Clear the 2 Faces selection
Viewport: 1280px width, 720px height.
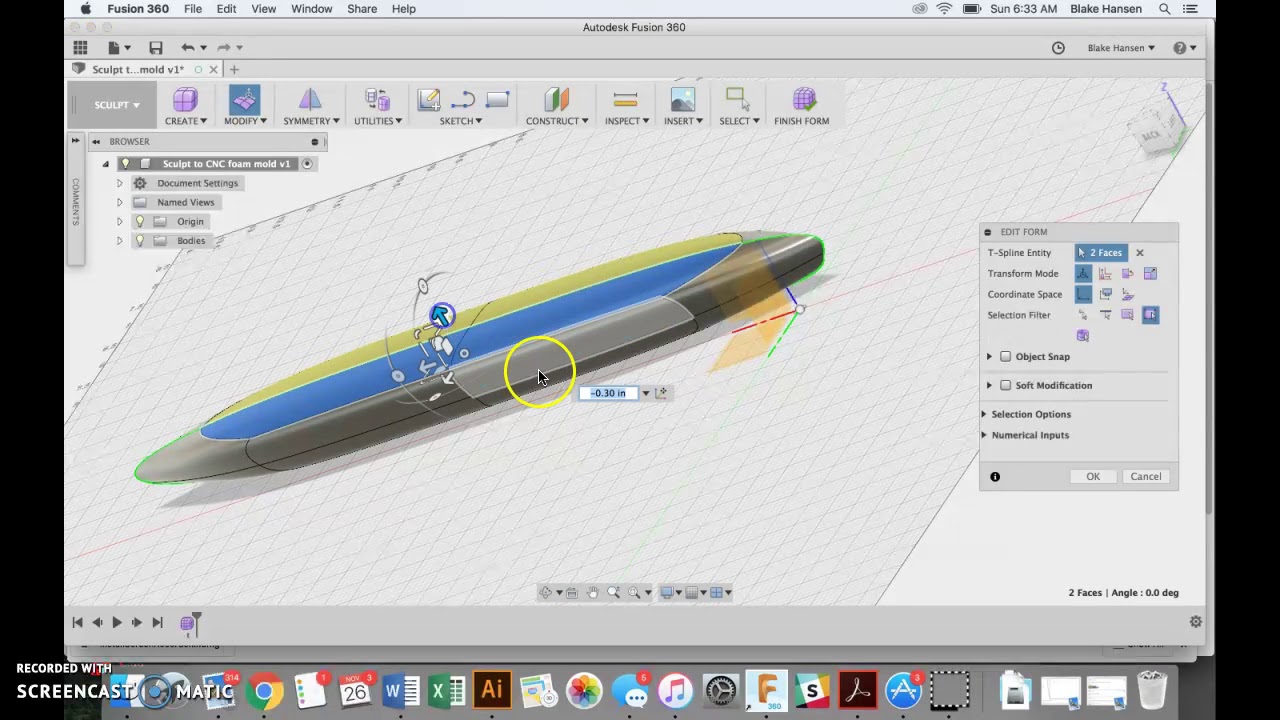(1139, 253)
